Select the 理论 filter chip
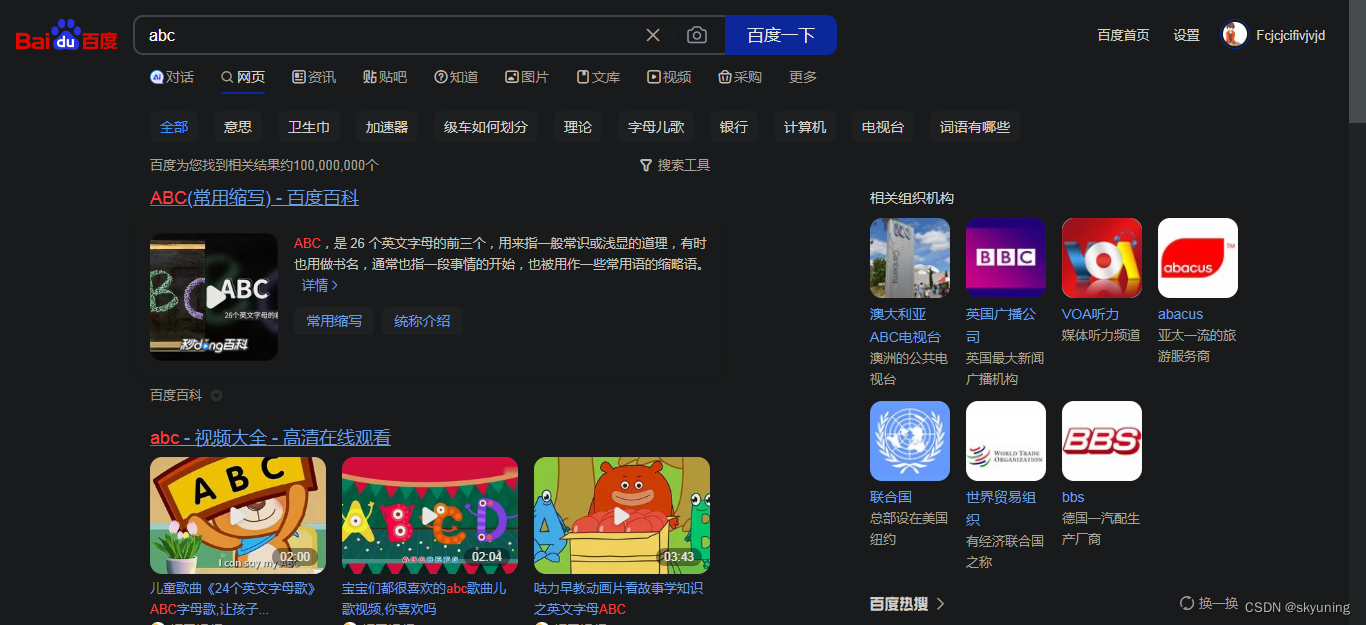This screenshot has height=625, width=1366. (x=578, y=127)
